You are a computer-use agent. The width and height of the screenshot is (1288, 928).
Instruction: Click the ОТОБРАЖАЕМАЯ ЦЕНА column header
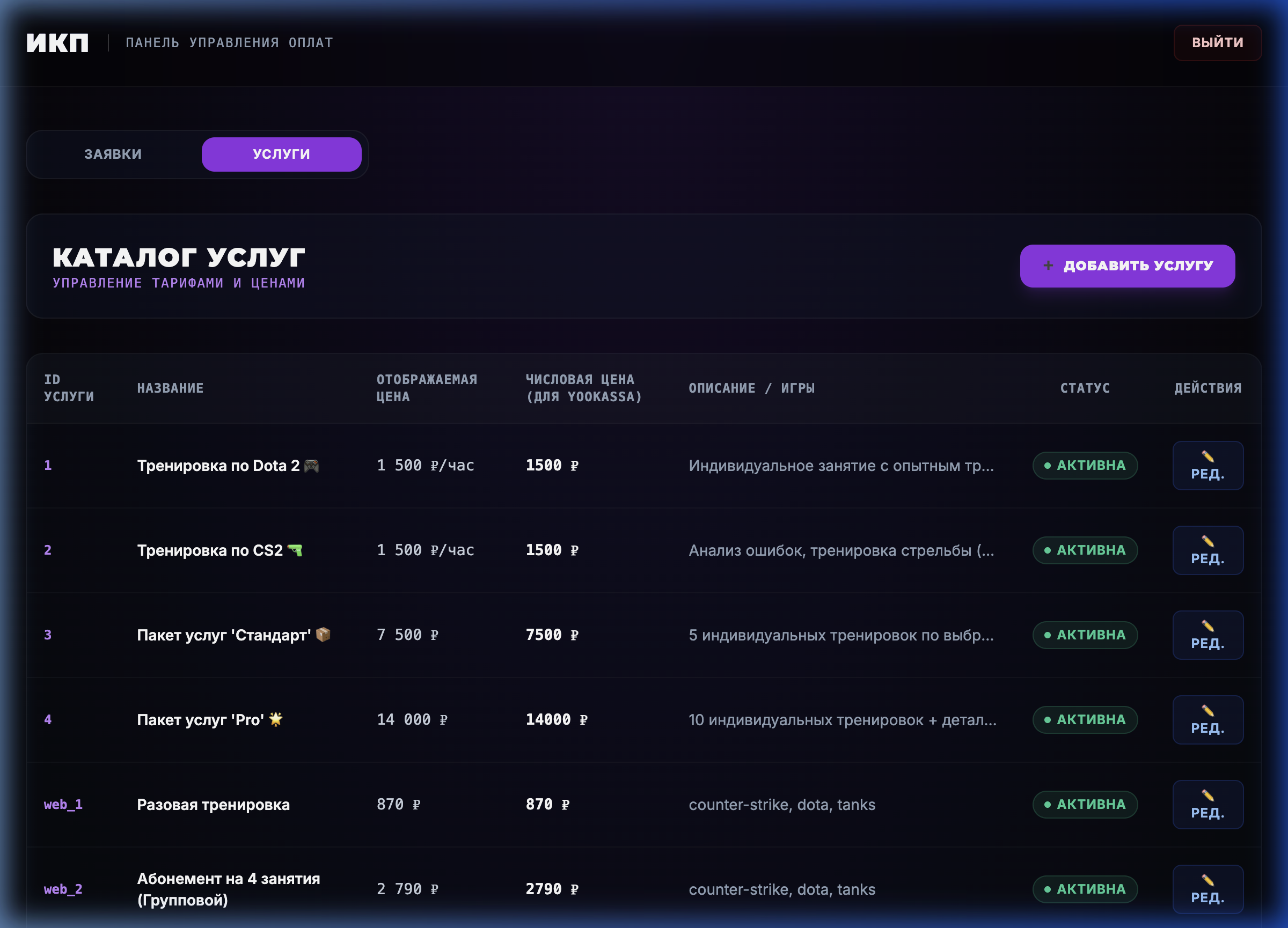point(427,388)
